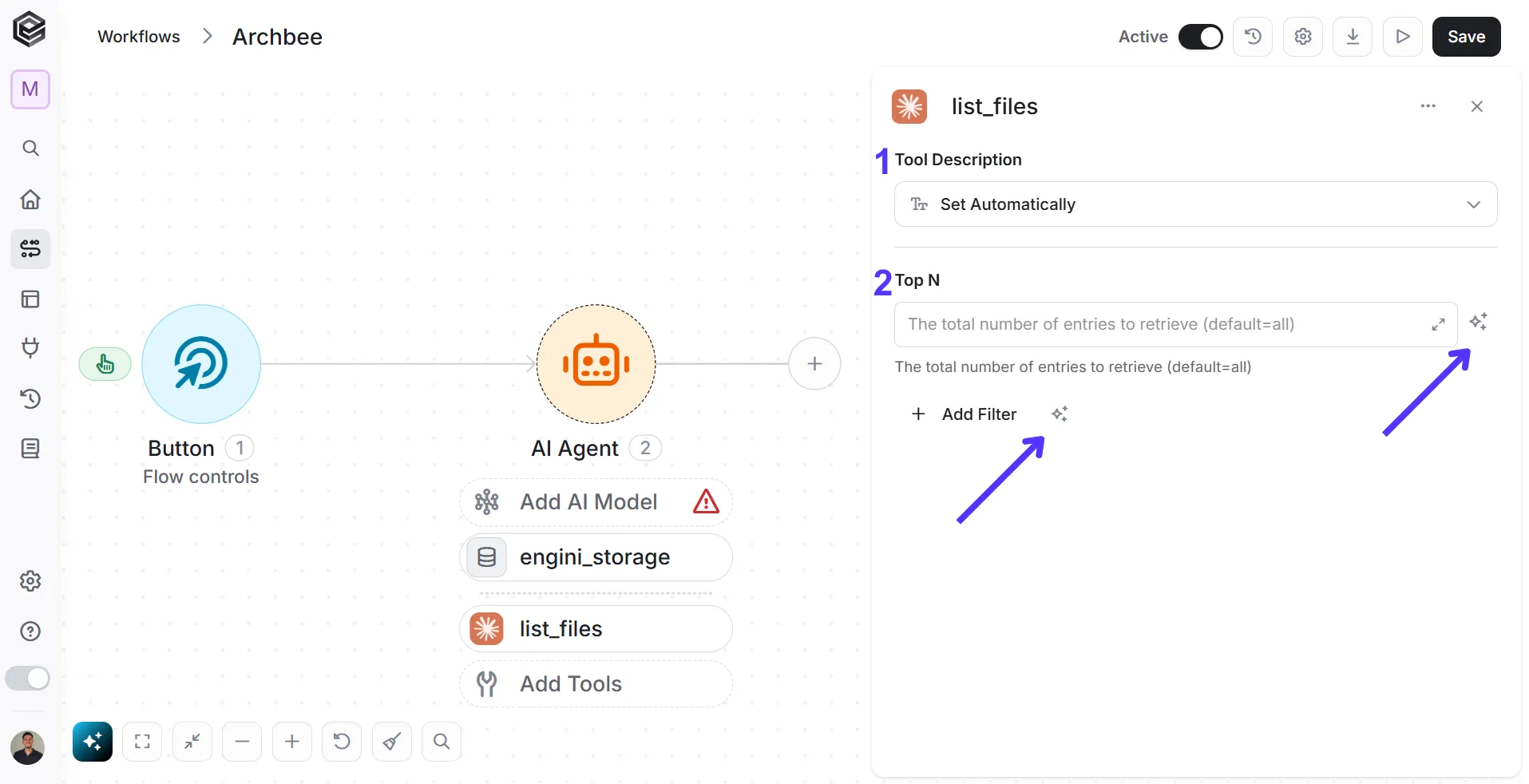
Task: Click the M workspace avatar
Action: (30, 89)
